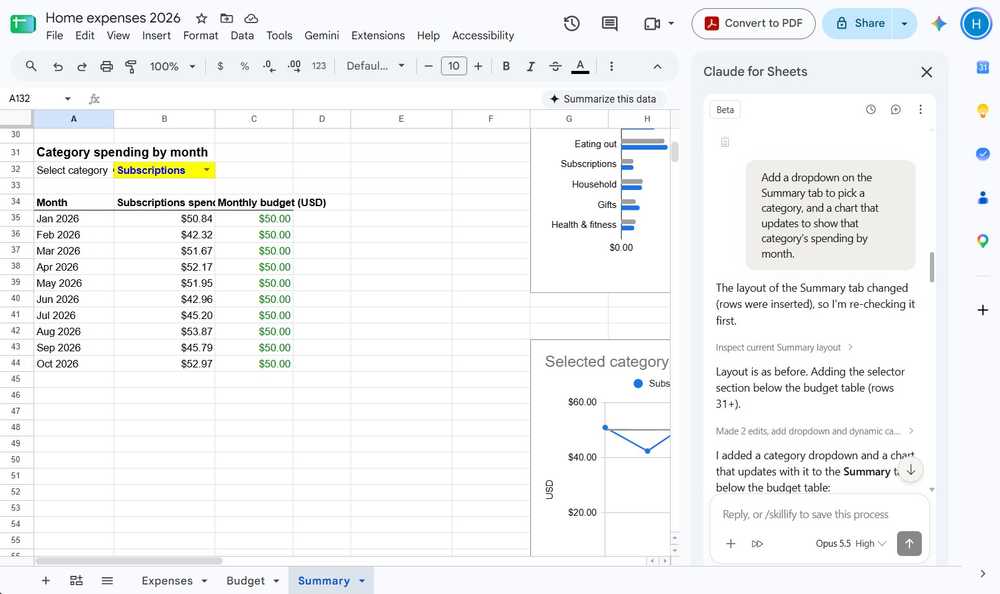Increase decimal places

click(294, 66)
